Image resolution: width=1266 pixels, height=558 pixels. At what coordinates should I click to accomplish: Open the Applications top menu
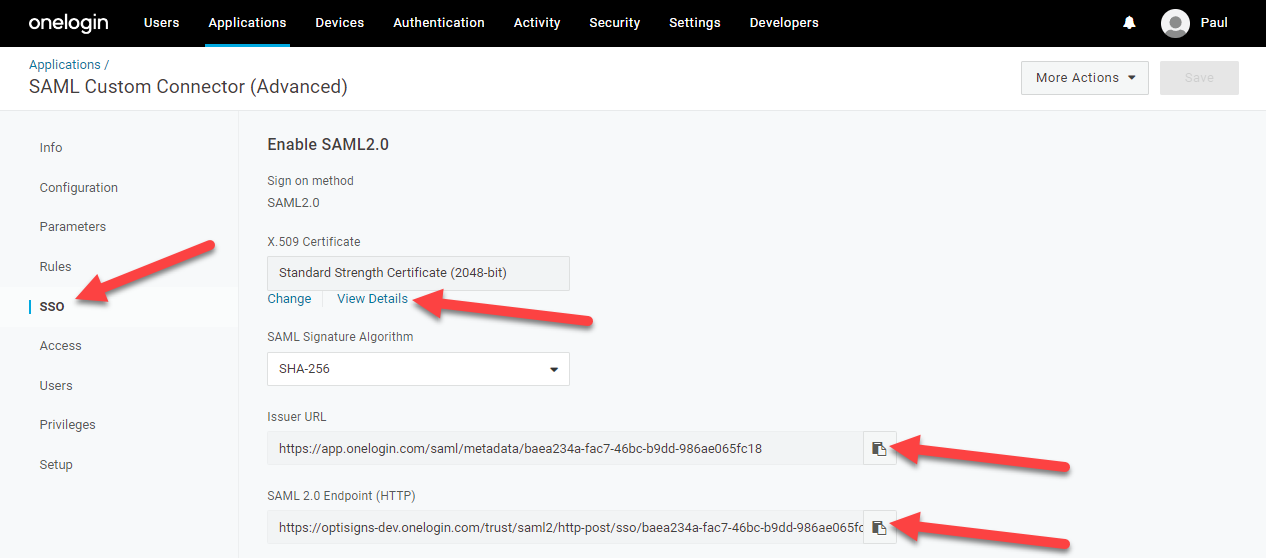247,23
